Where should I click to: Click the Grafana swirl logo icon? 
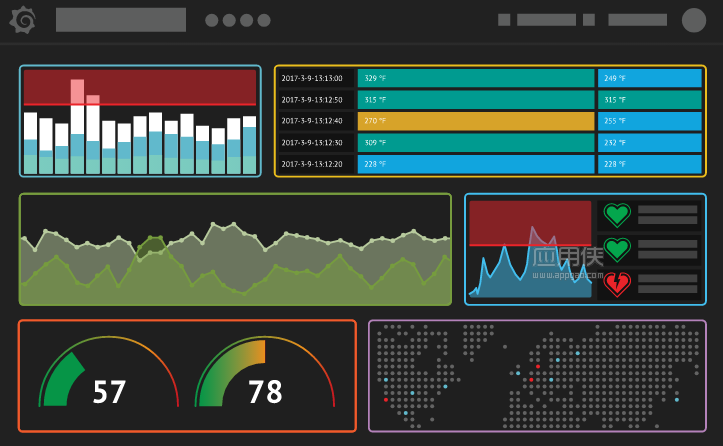point(22,20)
